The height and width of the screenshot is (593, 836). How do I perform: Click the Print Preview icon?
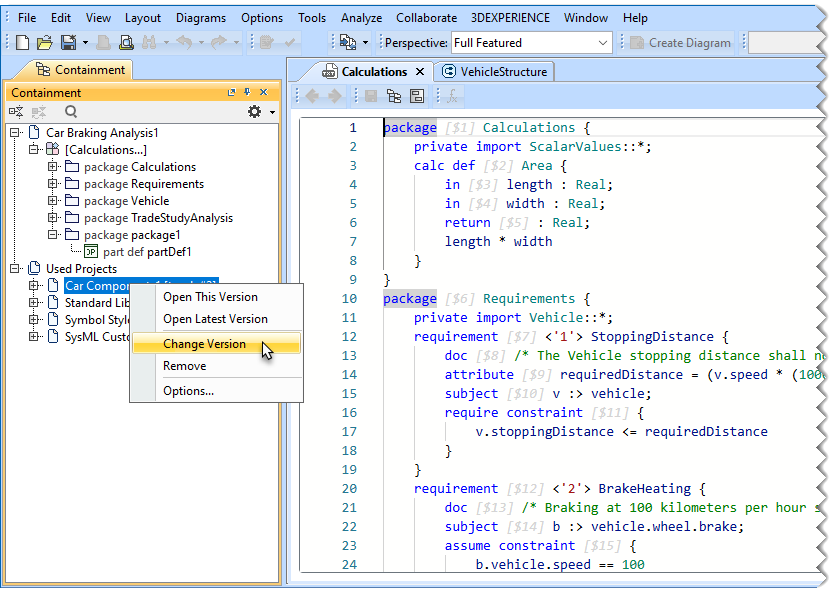click(126, 42)
